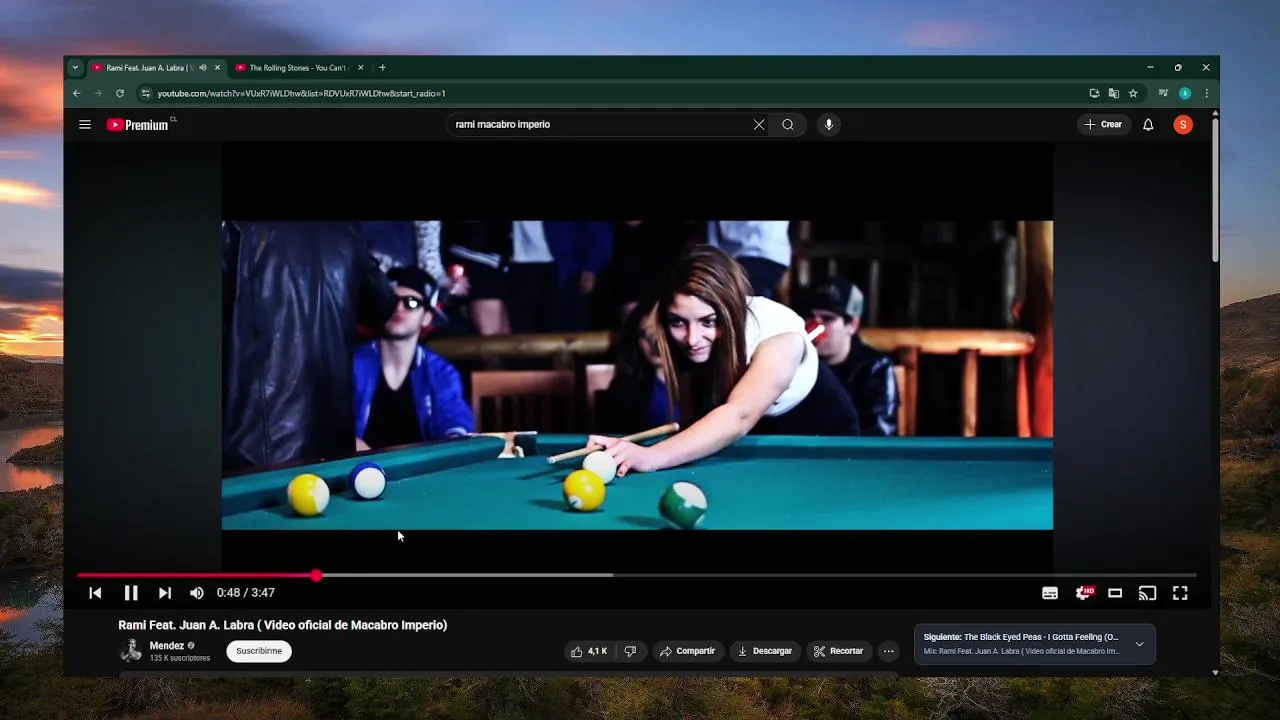Image resolution: width=1280 pixels, height=720 pixels.
Task: Open a new browser tab
Action: (x=382, y=68)
